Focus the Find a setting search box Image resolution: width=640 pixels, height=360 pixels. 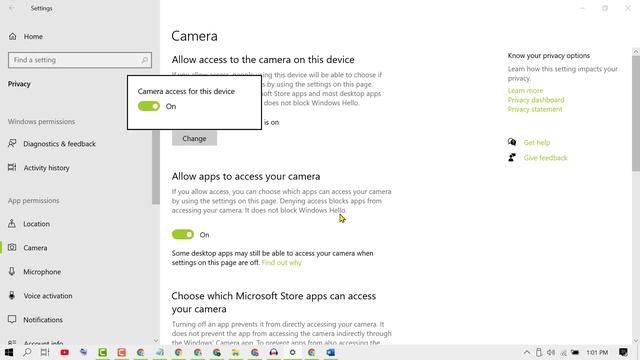[x=80, y=60]
